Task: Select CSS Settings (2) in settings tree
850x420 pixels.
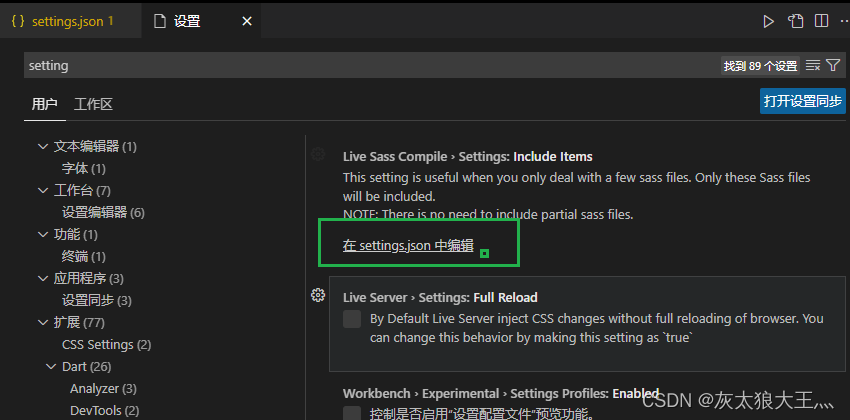Action: pos(106,345)
